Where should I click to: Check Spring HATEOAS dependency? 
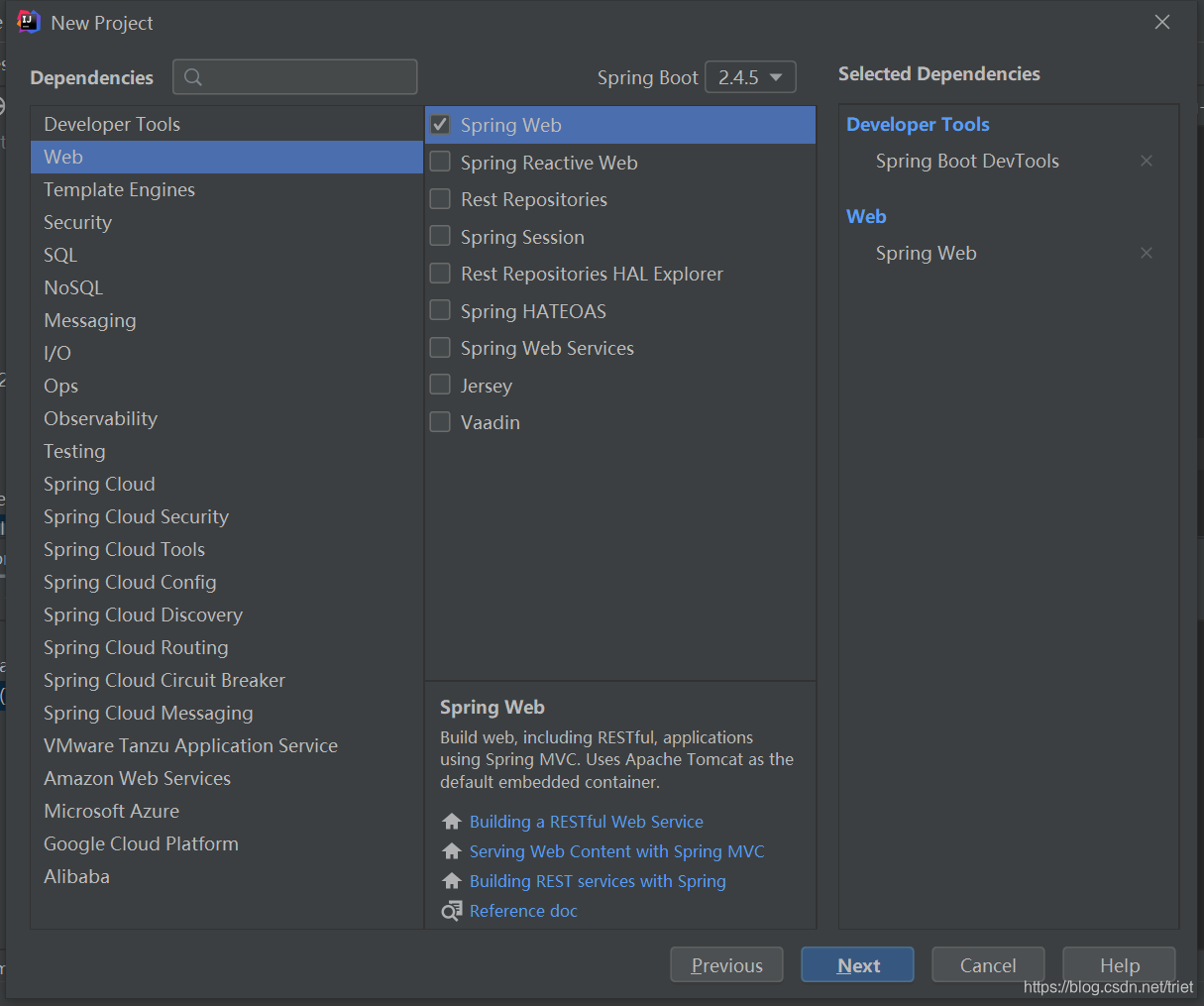coord(440,310)
